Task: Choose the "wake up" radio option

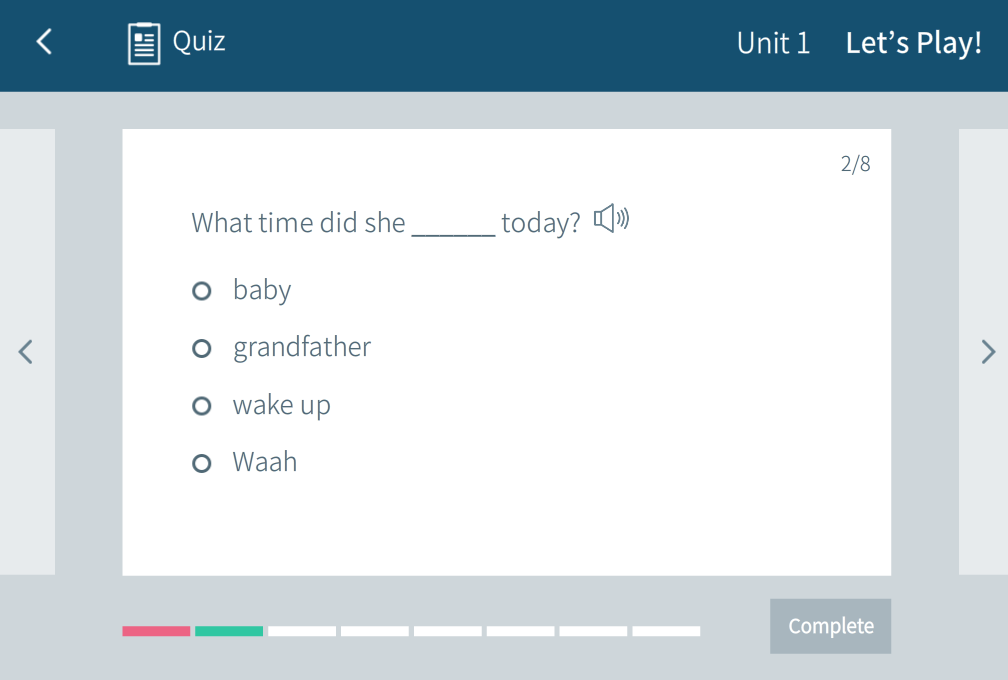Action: coord(202,406)
